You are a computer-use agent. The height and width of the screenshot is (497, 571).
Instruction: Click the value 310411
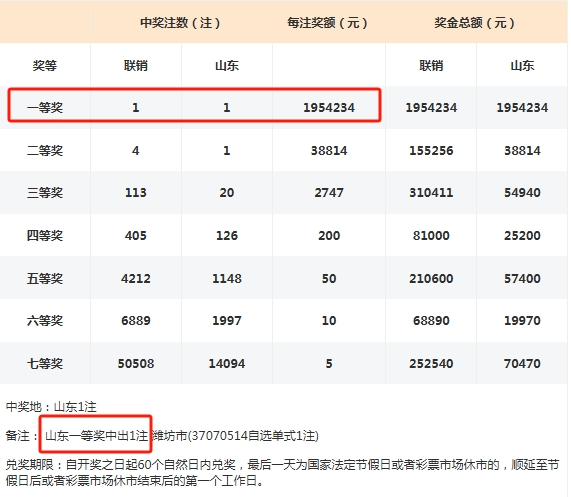pos(431,193)
